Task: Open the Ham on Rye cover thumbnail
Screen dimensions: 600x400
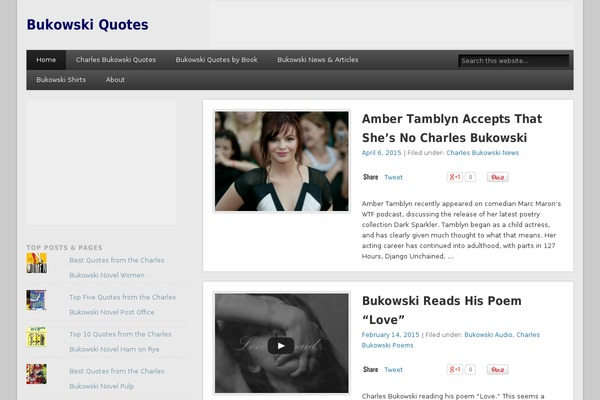Action: 37,337
